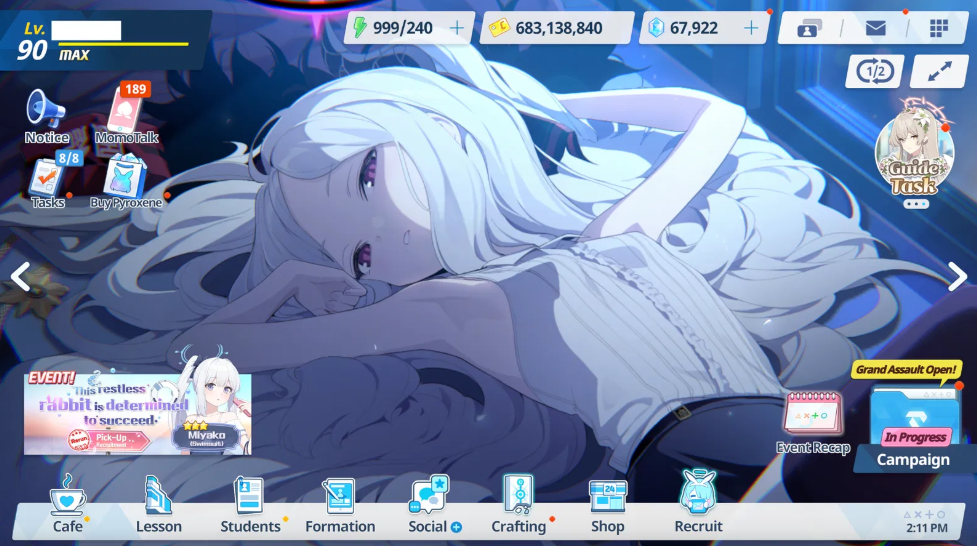Expand lobby art to fullscreen
The height and width of the screenshot is (546, 977).
940,72
